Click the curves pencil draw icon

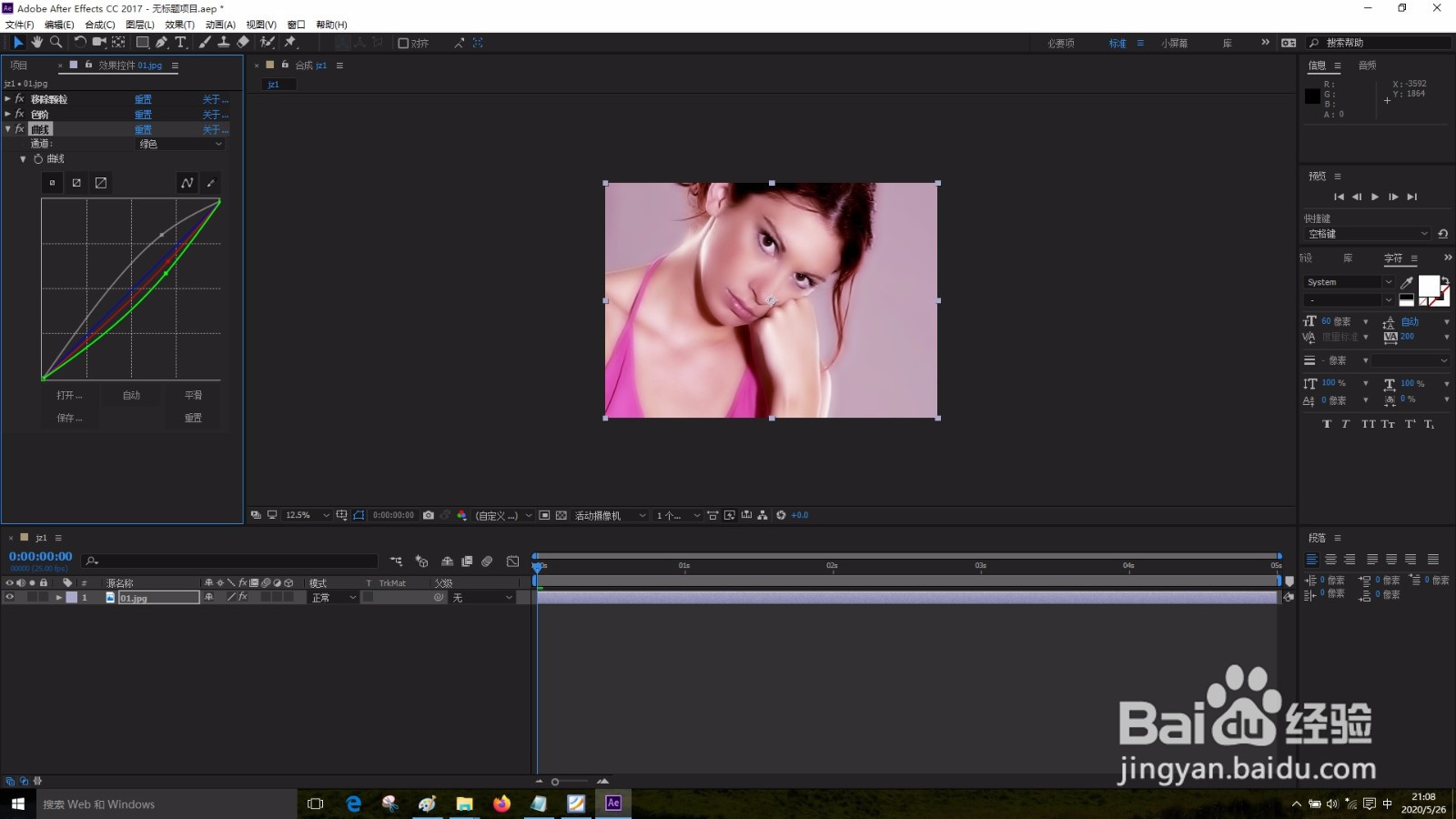click(x=210, y=183)
